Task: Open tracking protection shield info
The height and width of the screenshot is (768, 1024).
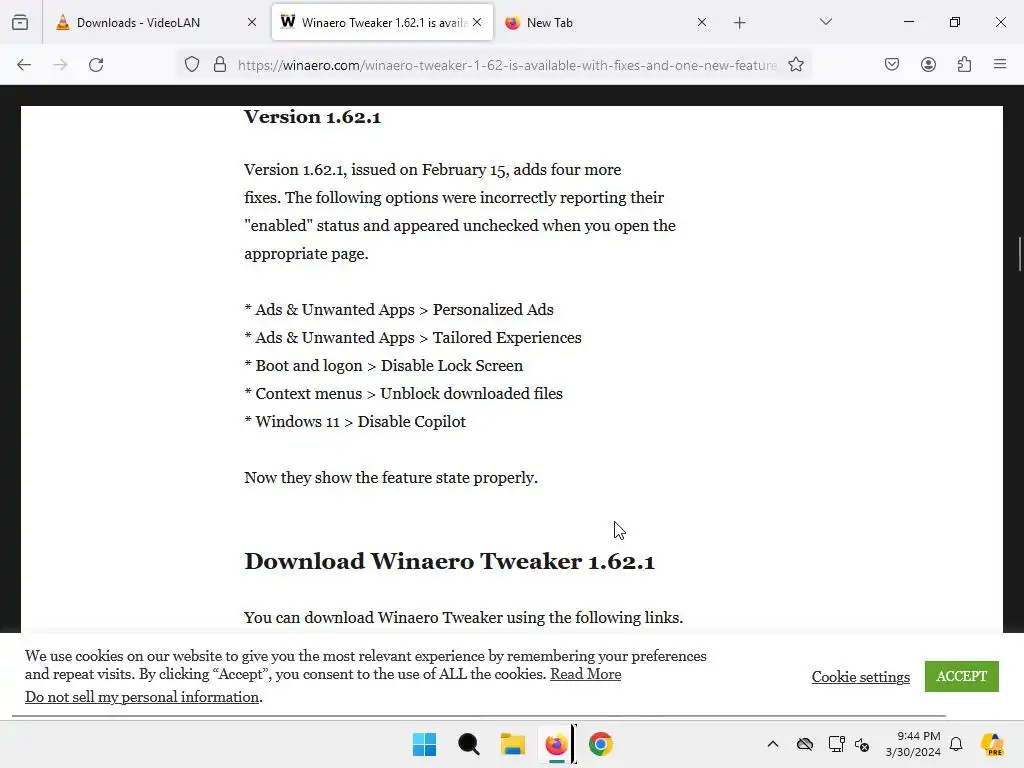Action: point(192,65)
